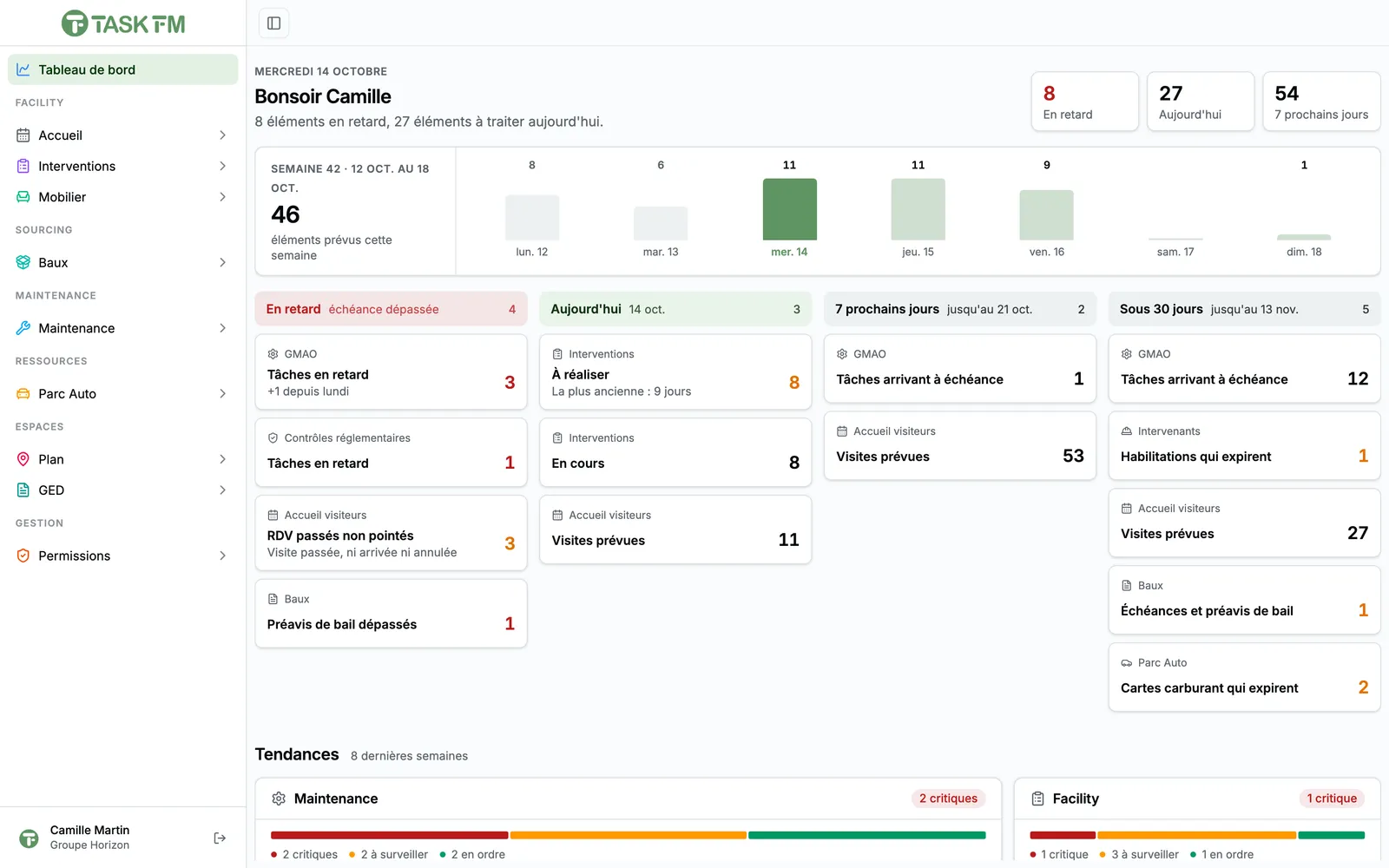Expand the Interventions submenu chevron

pos(222,166)
